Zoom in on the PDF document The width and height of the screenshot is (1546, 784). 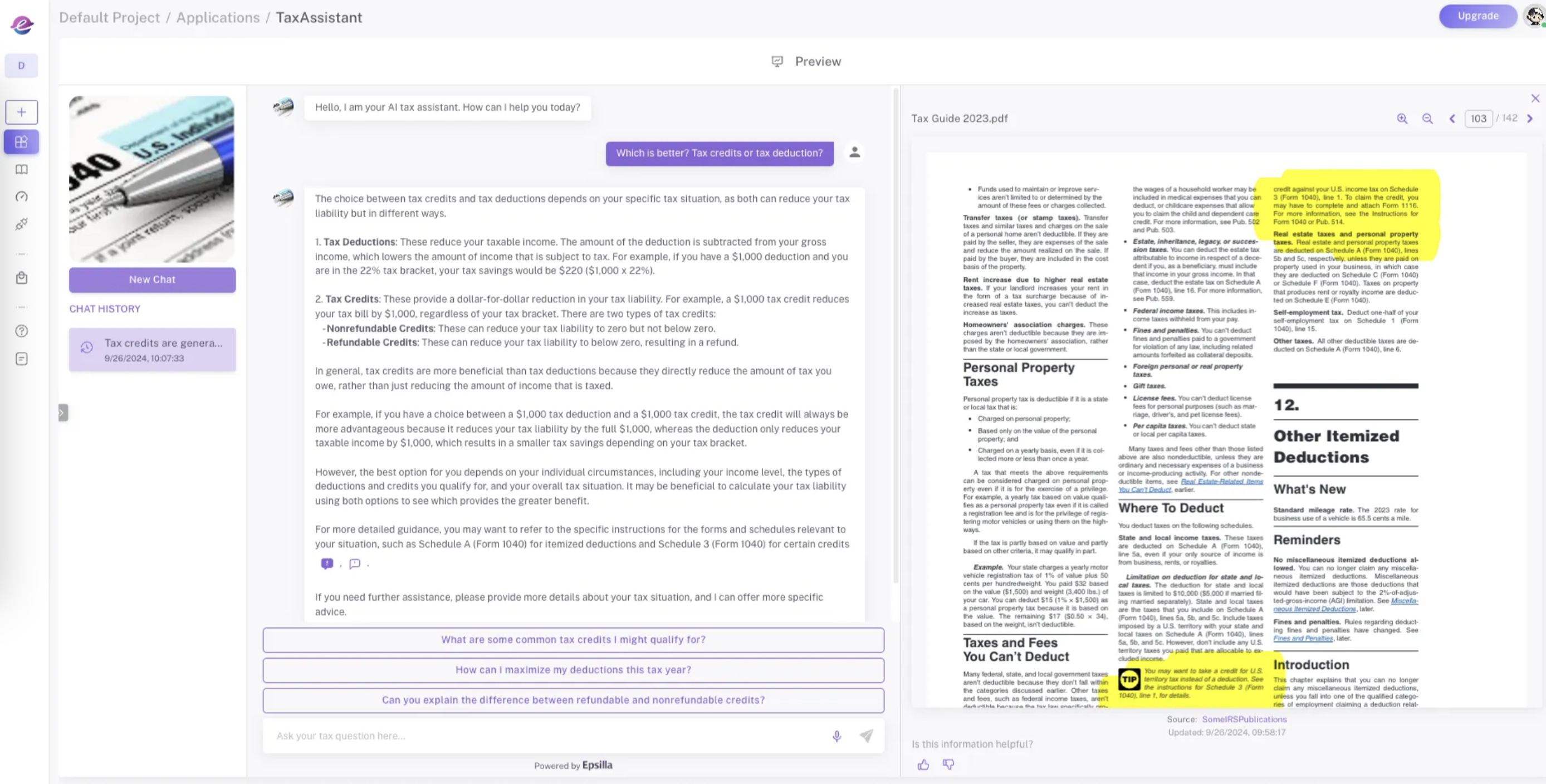click(x=1402, y=119)
